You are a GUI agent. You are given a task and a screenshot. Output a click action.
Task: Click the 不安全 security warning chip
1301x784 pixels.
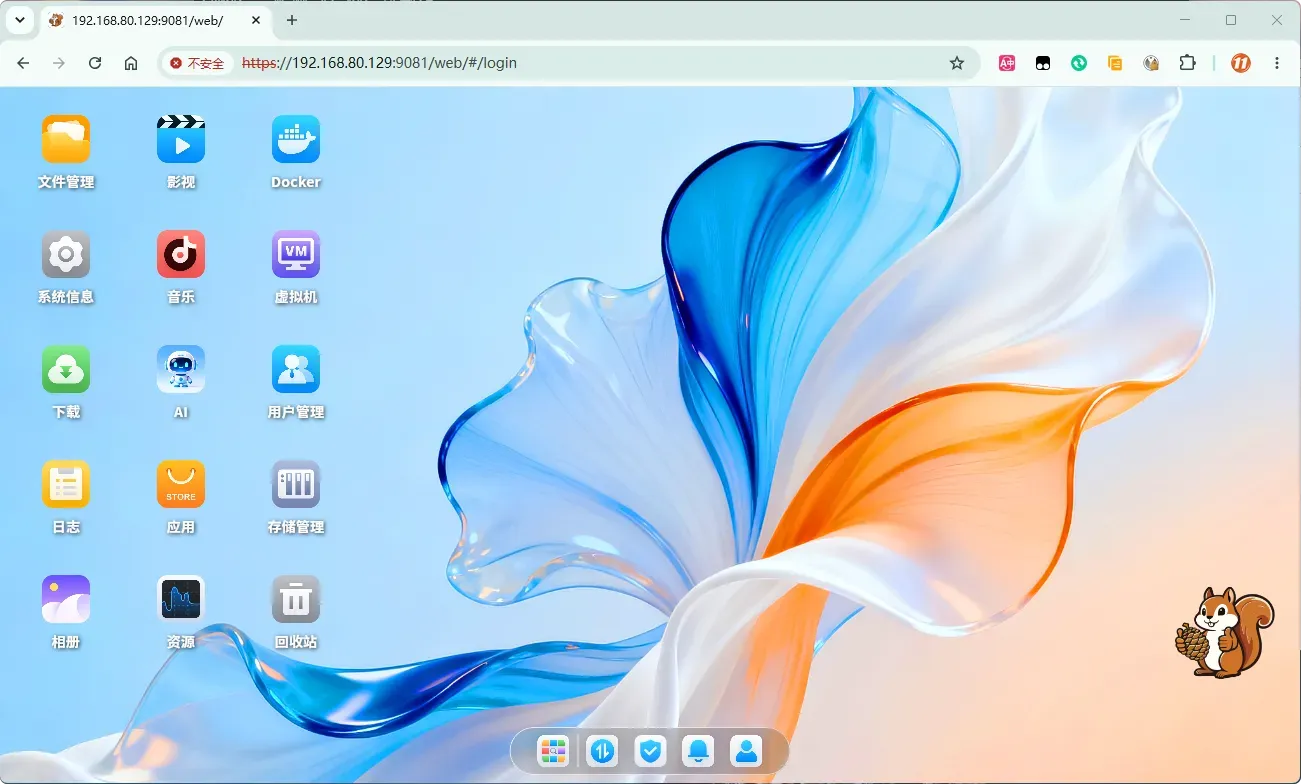click(x=197, y=63)
